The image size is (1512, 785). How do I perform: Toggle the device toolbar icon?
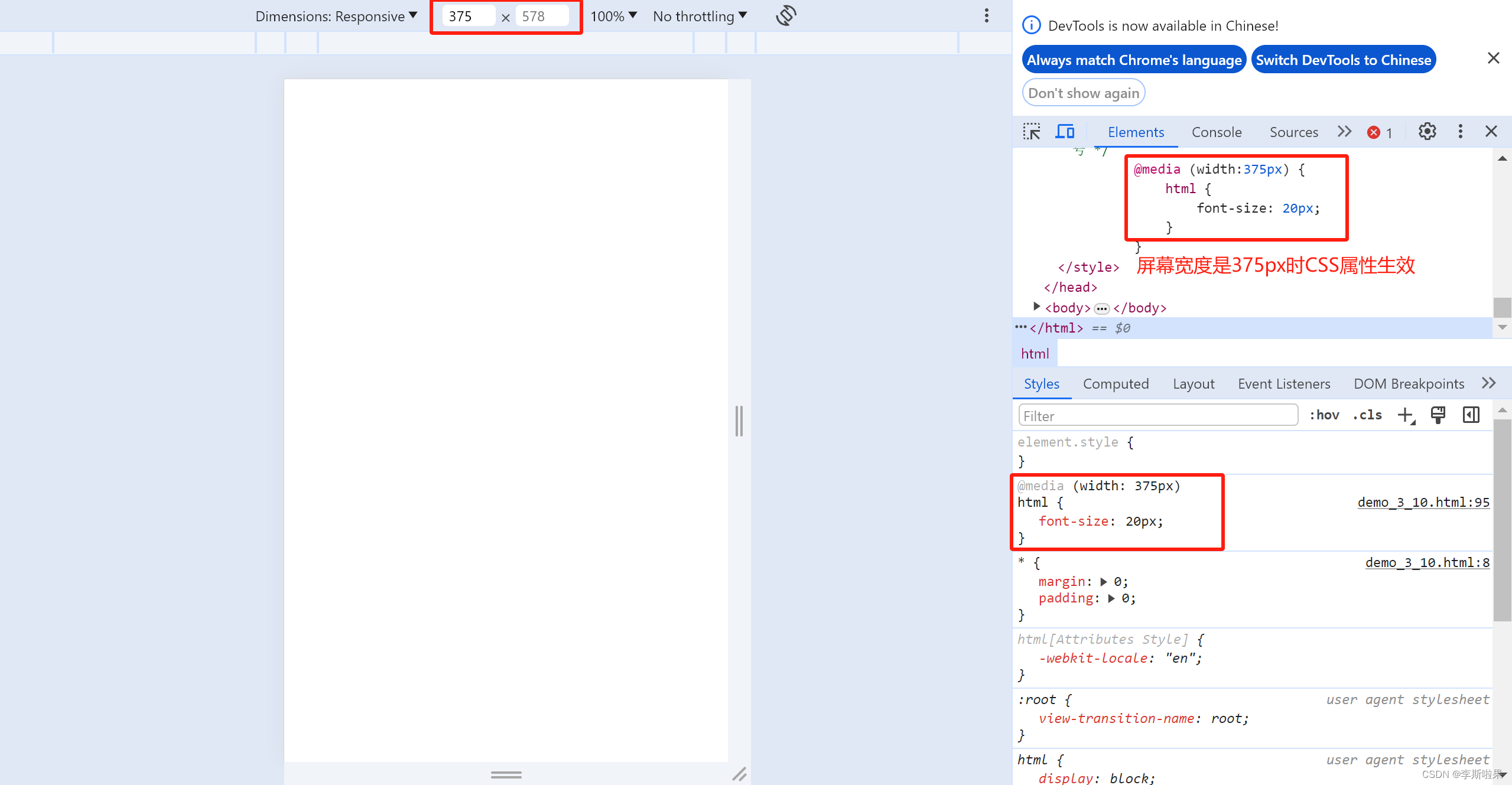coord(1065,131)
